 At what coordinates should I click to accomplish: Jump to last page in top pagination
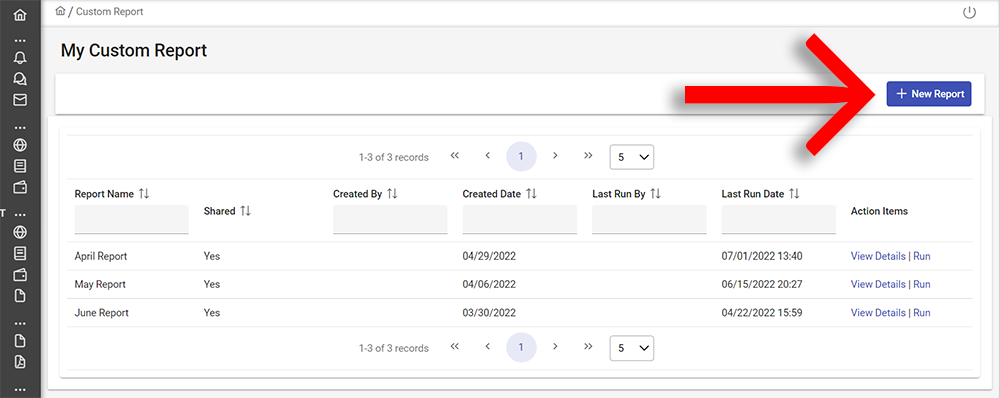tap(588, 156)
